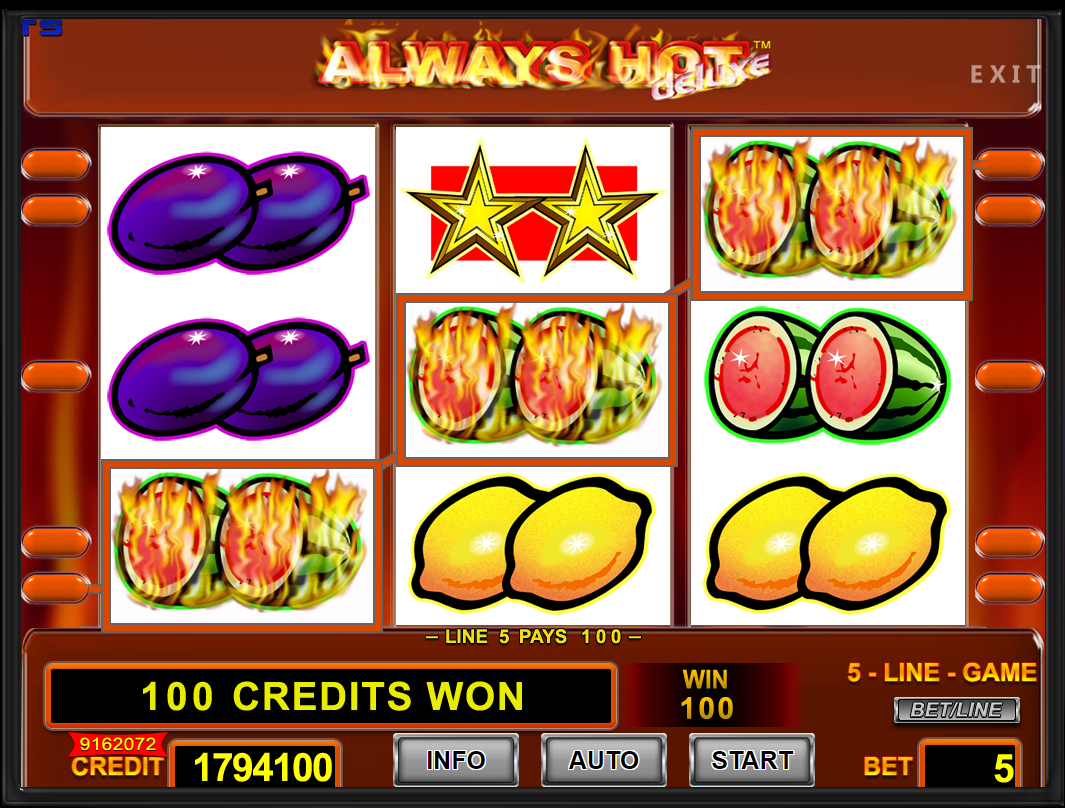Select the burning melon in bottom-left
Image resolution: width=1065 pixels, height=808 pixels.
[x=242, y=545]
